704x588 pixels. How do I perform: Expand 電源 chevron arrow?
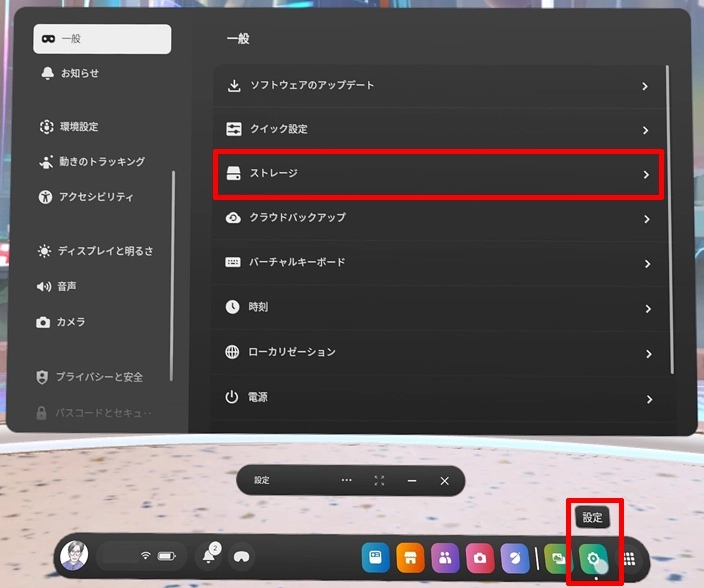coord(649,399)
